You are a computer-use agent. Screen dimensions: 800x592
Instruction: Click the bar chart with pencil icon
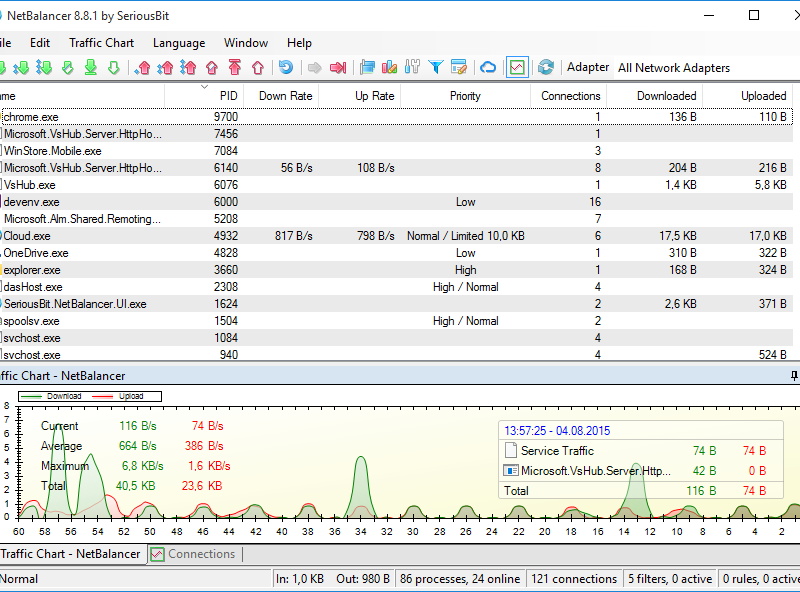point(389,67)
